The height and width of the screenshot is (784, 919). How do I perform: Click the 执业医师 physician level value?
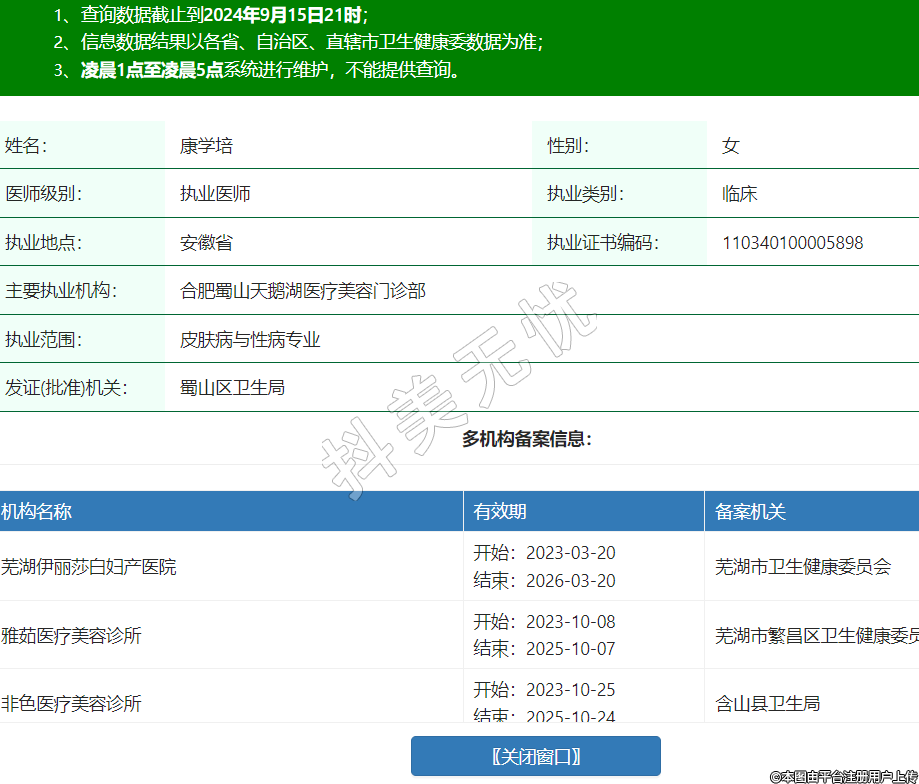(215, 194)
